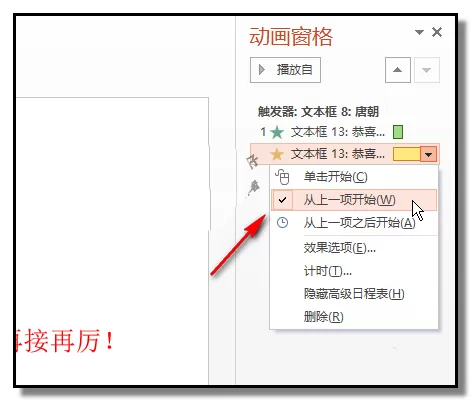471x401 pixels.
Task: Click the red text 再接再厉！ on the slide
Action: tap(65, 341)
